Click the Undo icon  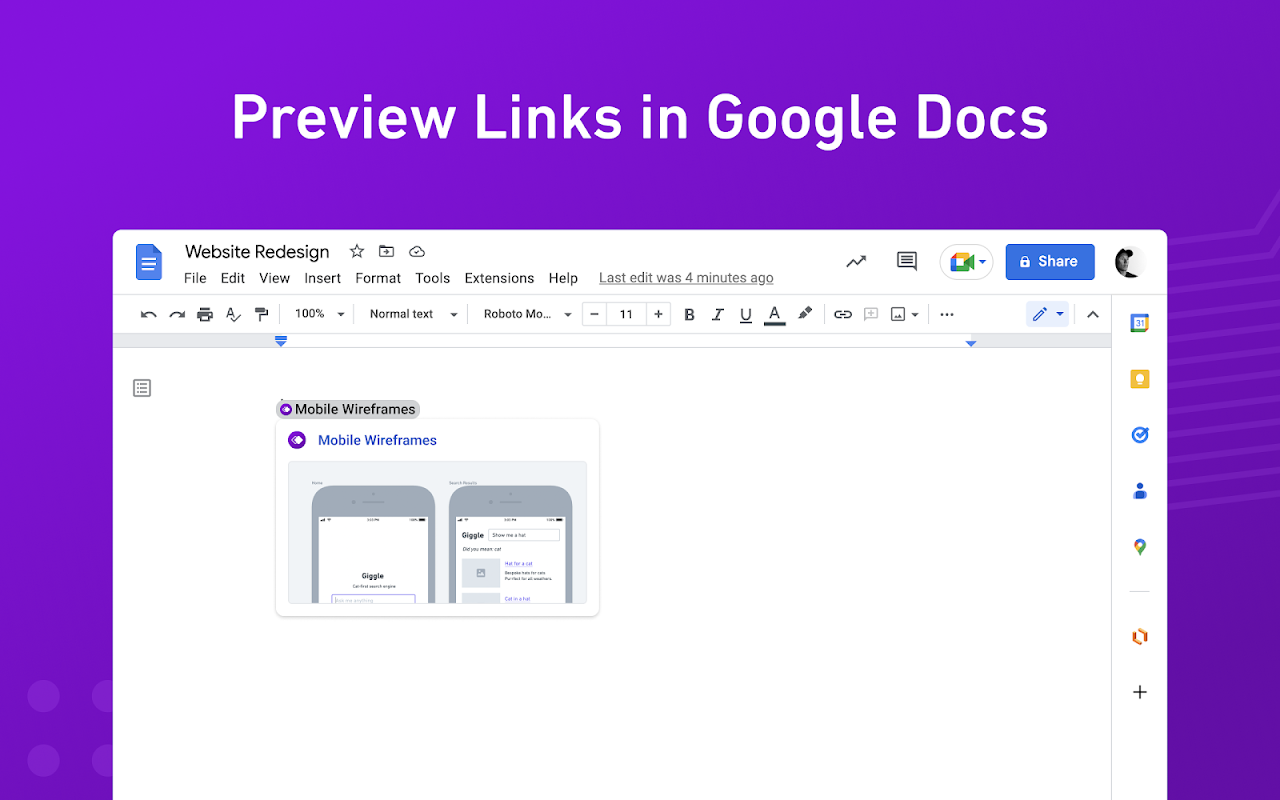(x=149, y=314)
